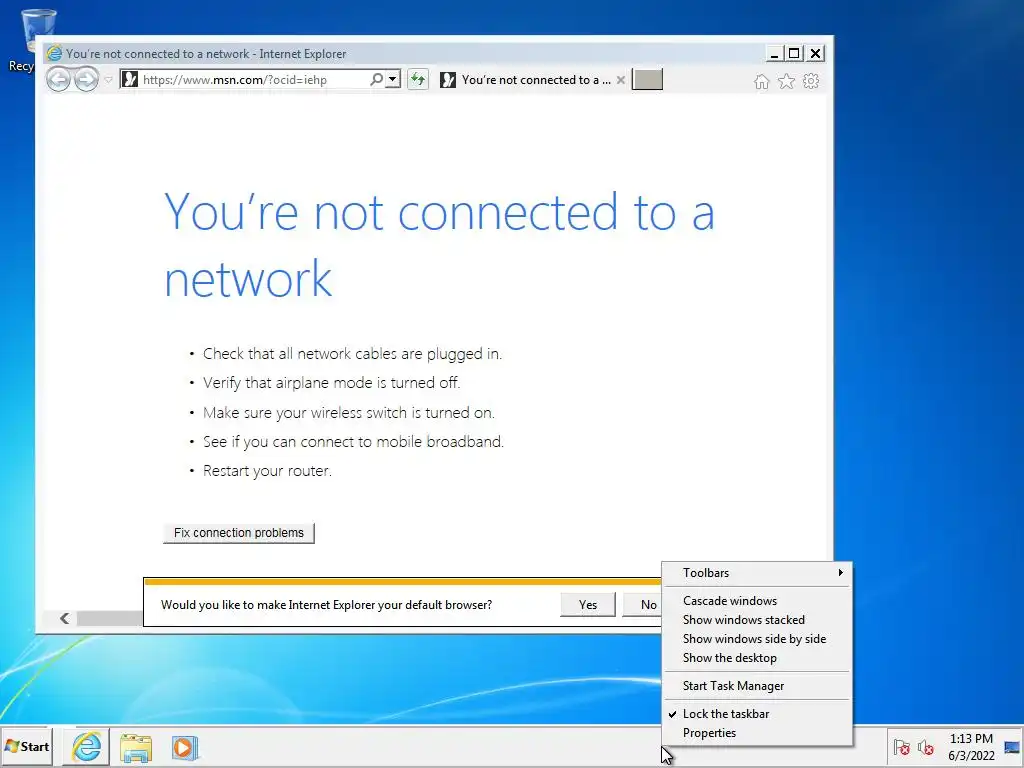This screenshot has width=1024, height=768.
Task: Toggle Lock the taskbar option
Action: pos(758,714)
